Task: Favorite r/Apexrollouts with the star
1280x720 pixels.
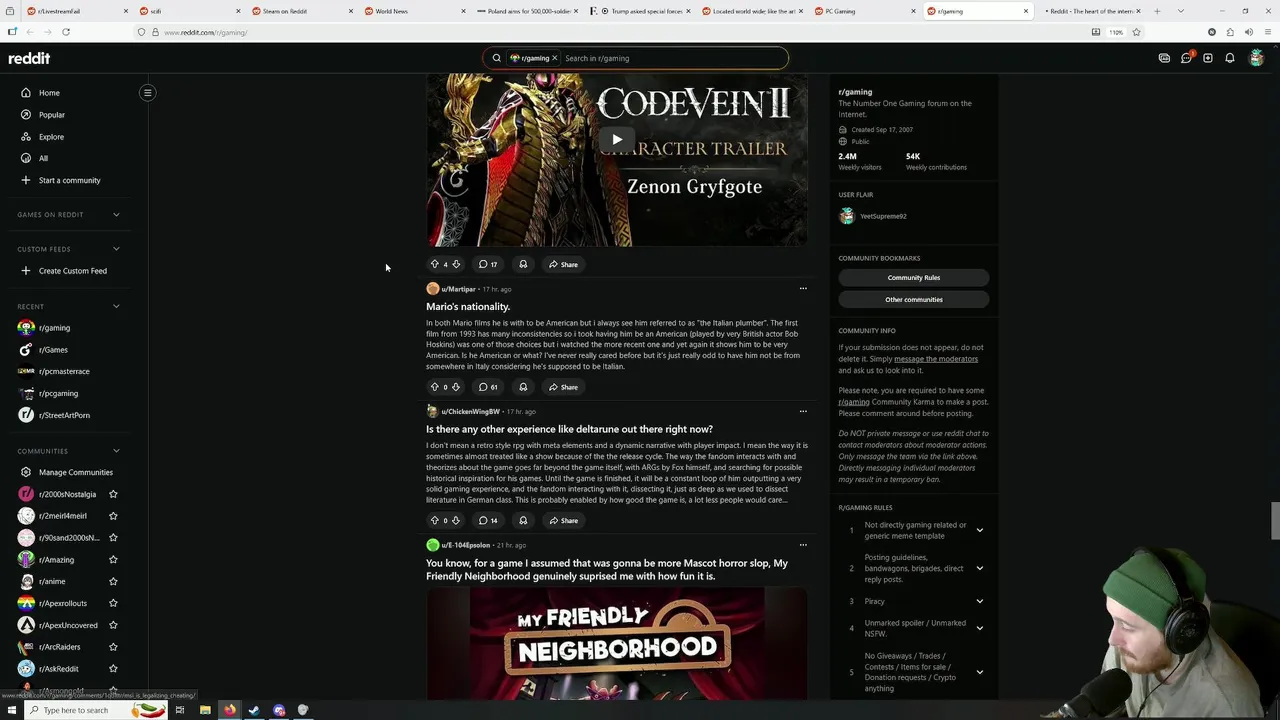Action: pos(113,603)
